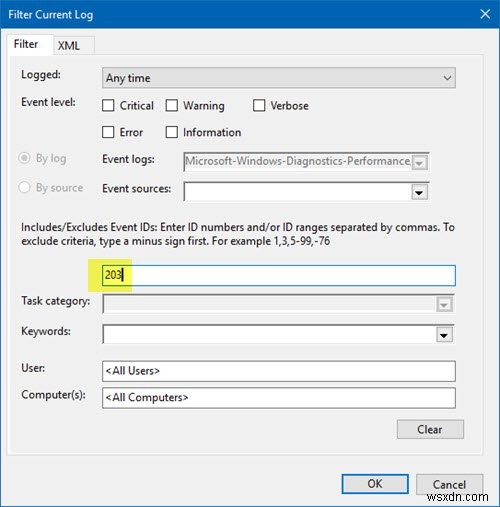
Task: Click the User text field
Action: (279, 371)
